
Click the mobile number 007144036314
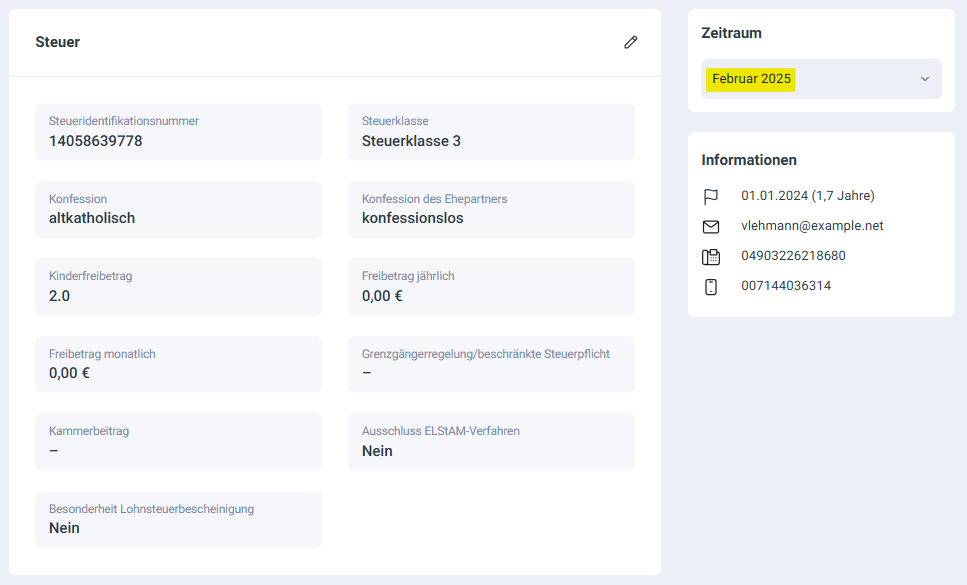[x=786, y=286]
